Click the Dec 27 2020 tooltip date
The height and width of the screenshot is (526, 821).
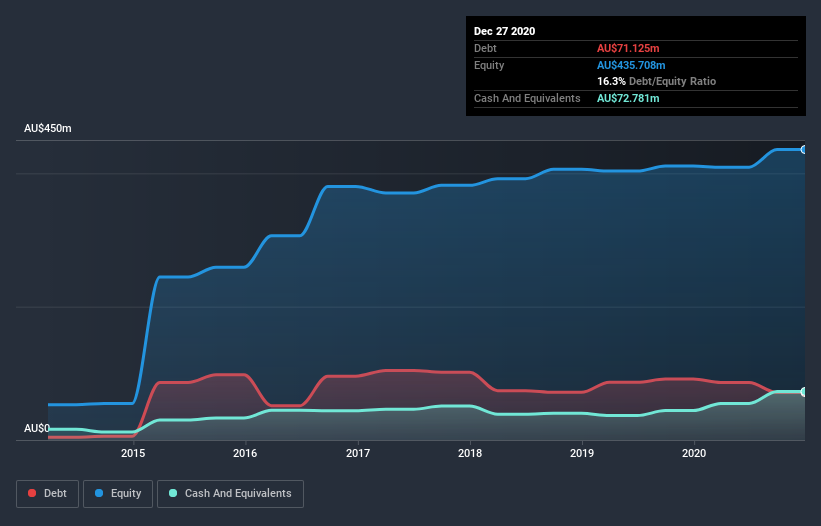[504, 31]
